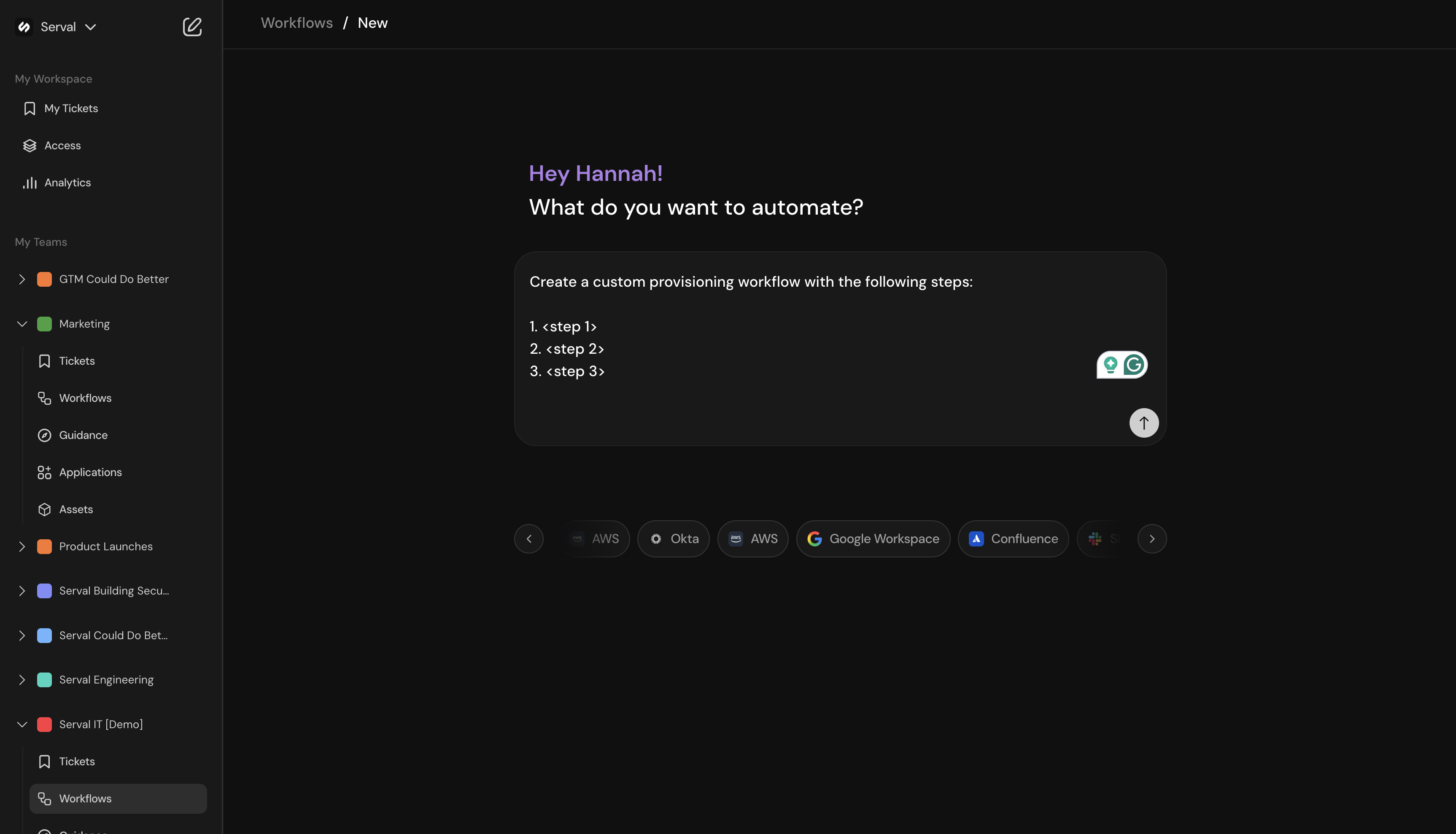Expand the Serval Engineering team
This screenshot has height=834, width=1456.
click(x=22, y=679)
